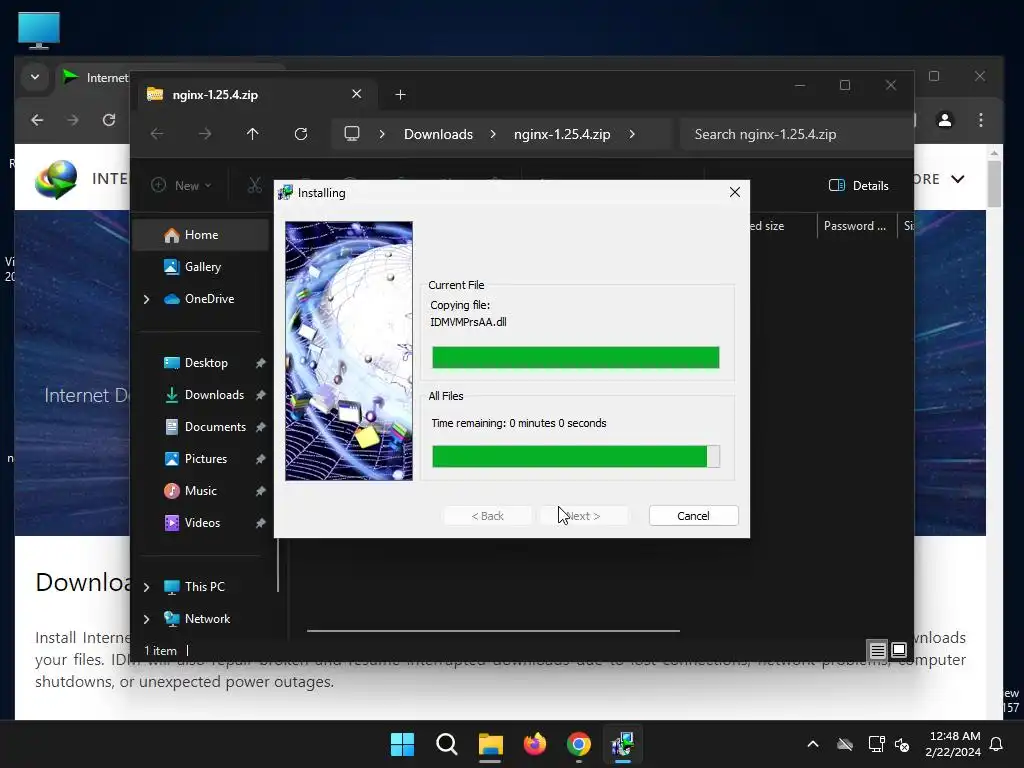Expand chevron after nginx-1.25.4.zip breadcrumb
The width and height of the screenshot is (1024, 768).
(x=632, y=134)
